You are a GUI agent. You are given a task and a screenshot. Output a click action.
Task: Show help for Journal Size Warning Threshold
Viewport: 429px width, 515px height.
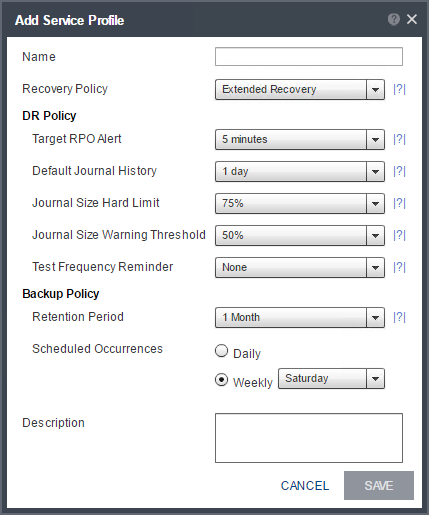click(x=399, y=235)
